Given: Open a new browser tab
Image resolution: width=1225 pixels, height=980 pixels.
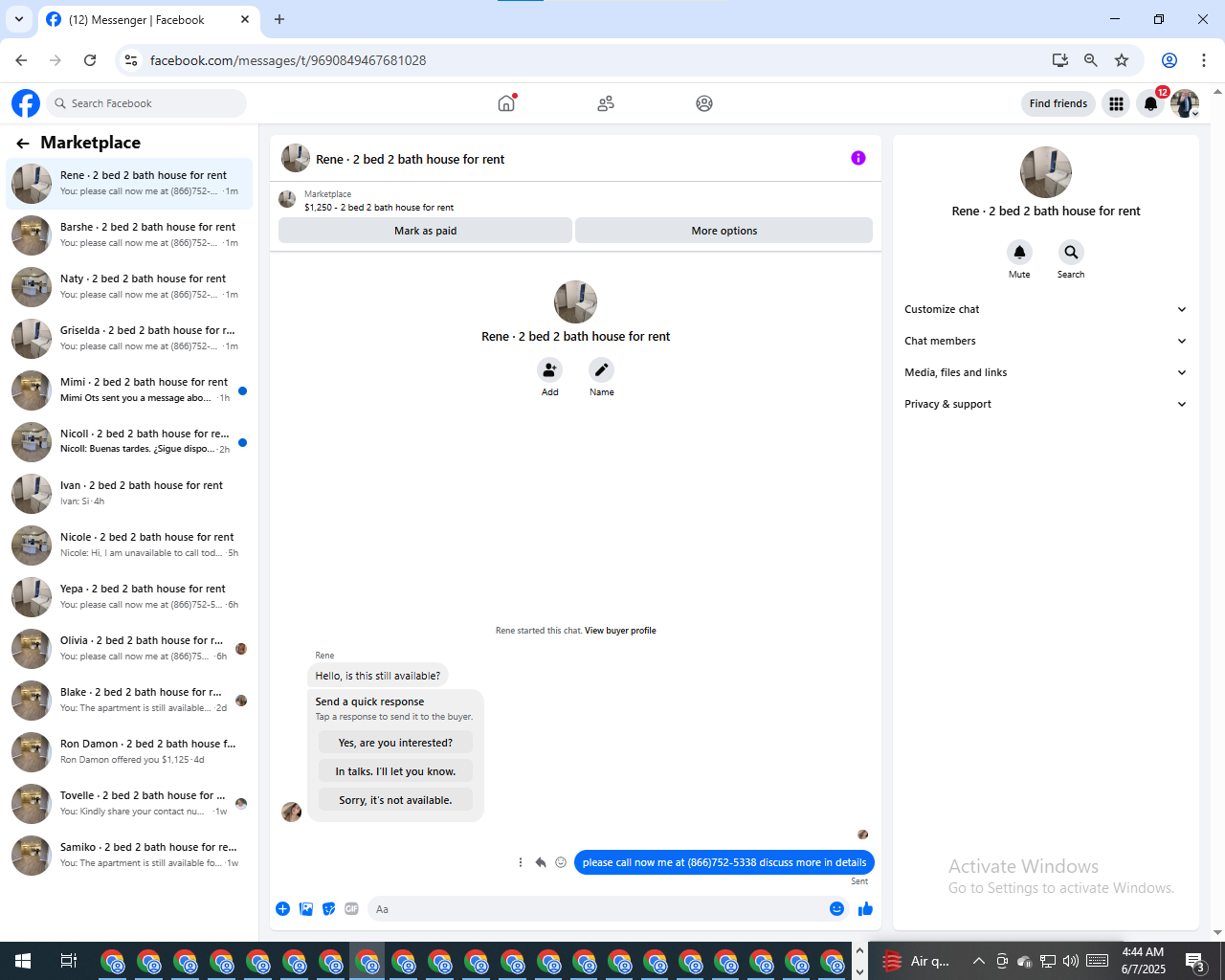Looking at the screenshot, I should coord(279,19).
